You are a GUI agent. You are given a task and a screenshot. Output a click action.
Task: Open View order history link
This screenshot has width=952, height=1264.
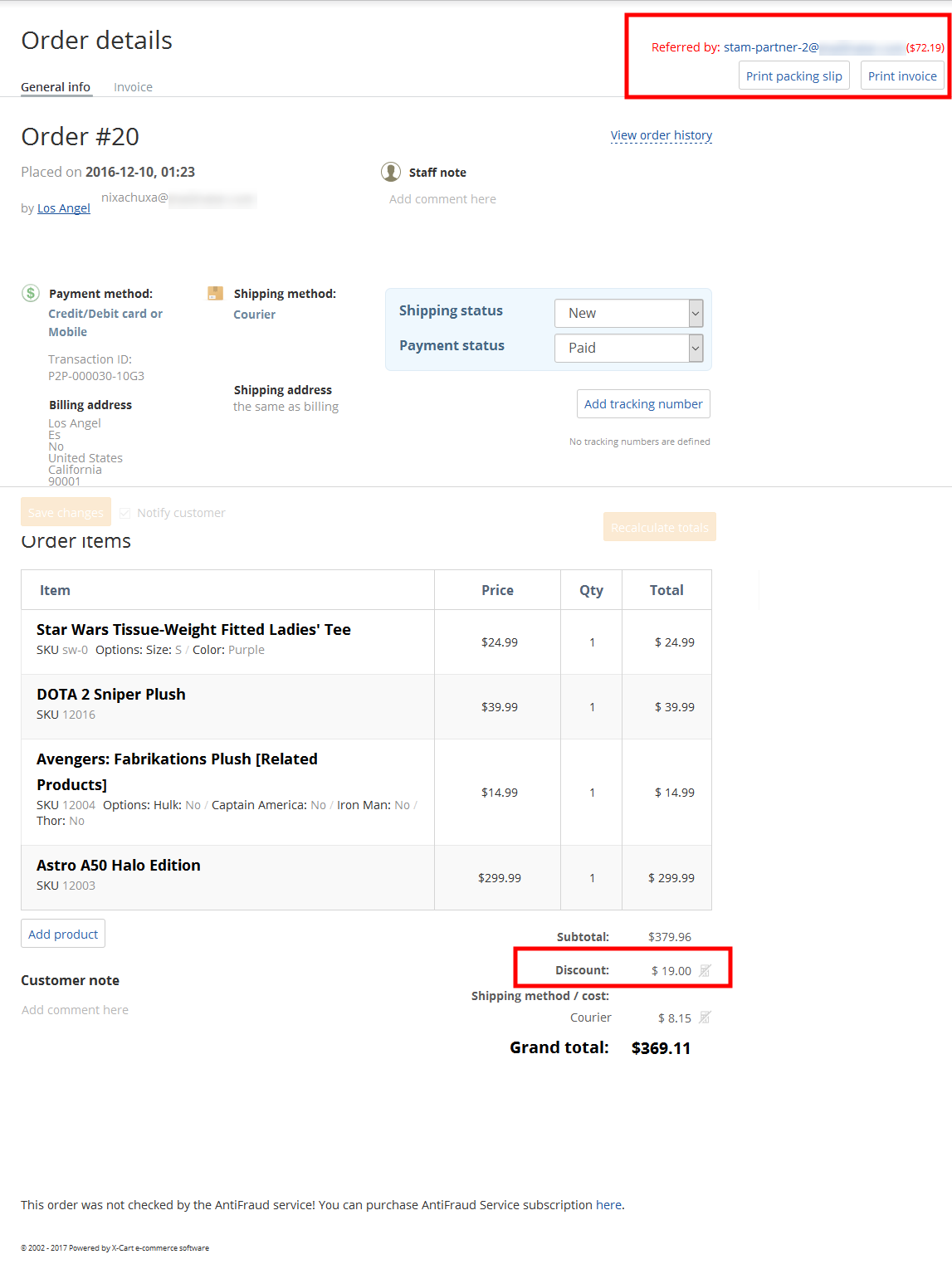pos(661,135)
